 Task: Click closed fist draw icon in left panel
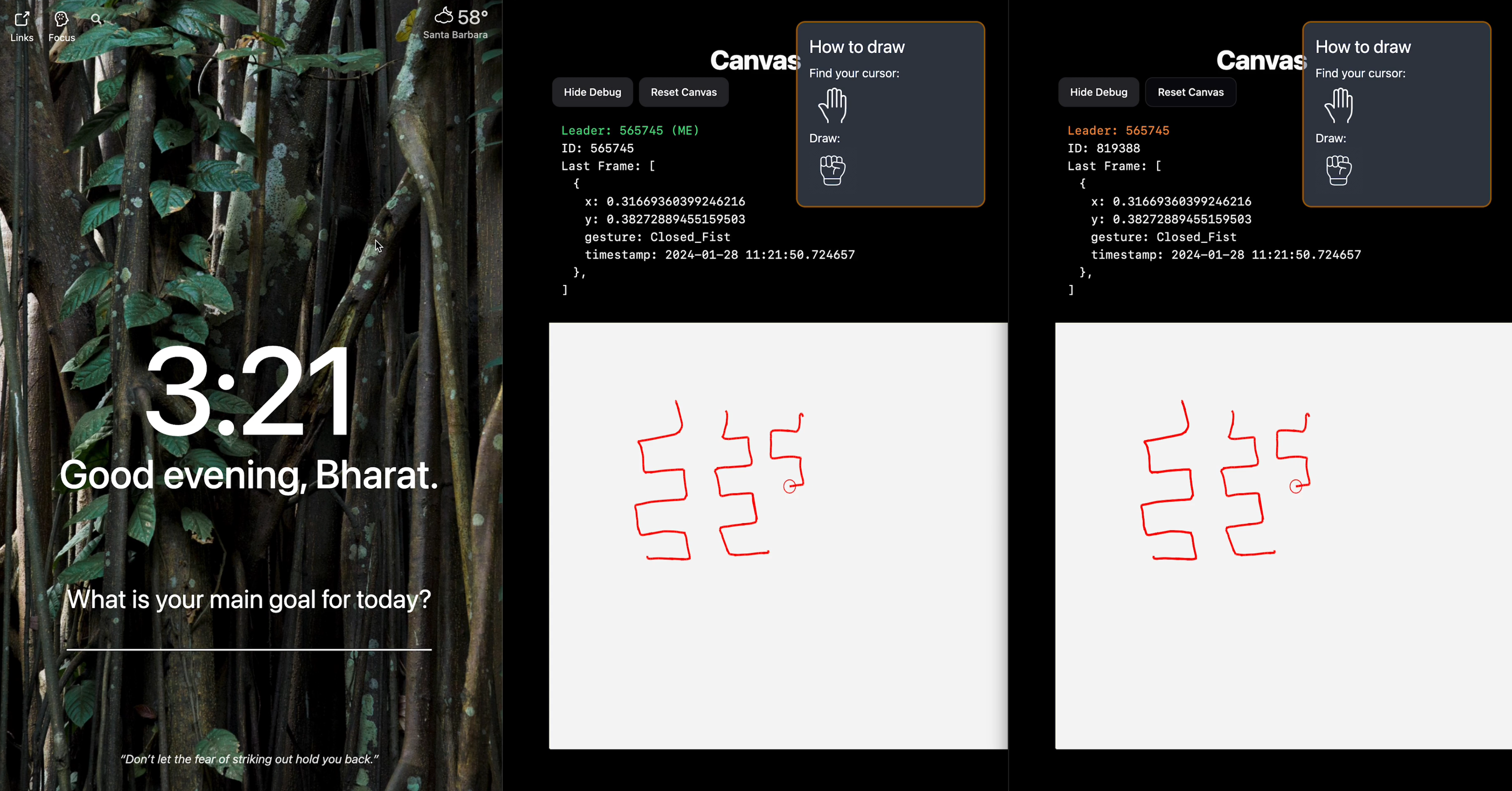pos(832,170)
